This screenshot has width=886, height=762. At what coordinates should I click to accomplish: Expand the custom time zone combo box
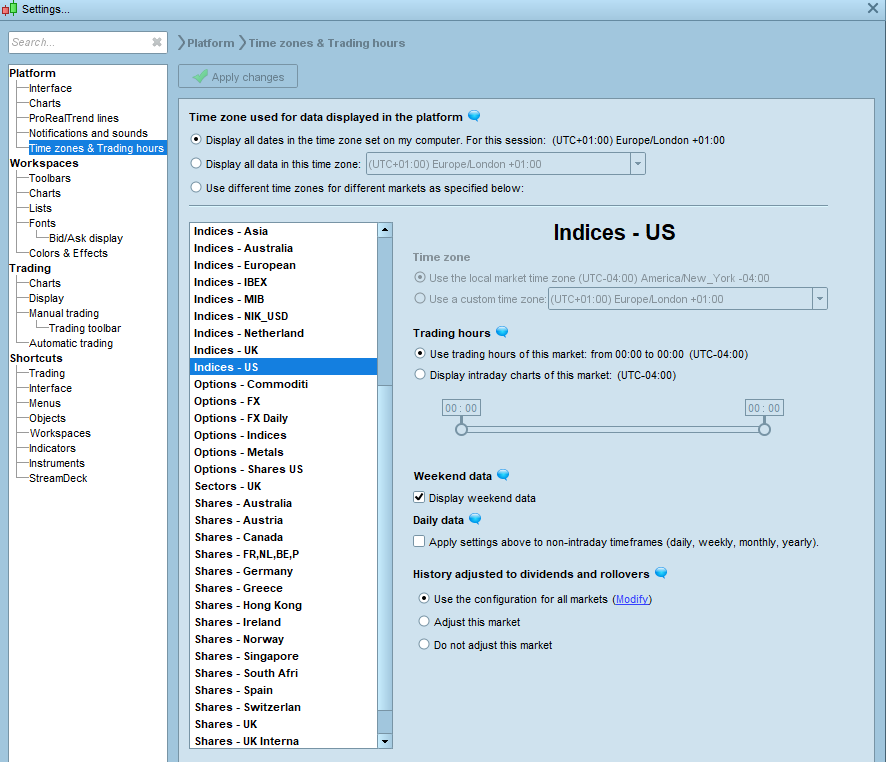[x=819, y=299]
